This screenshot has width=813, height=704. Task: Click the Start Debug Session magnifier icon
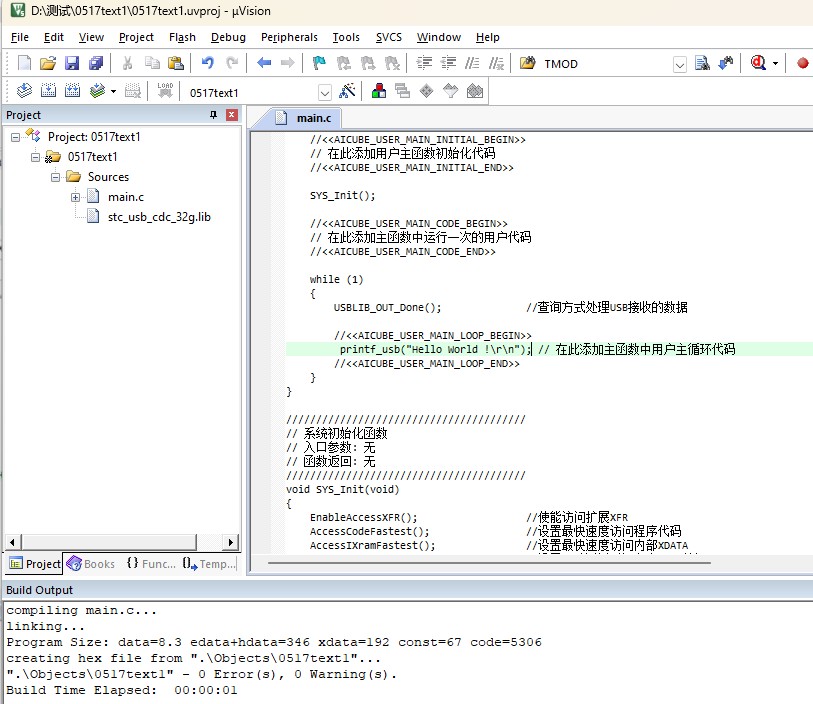pyautogui.click(x=758, y=63)
